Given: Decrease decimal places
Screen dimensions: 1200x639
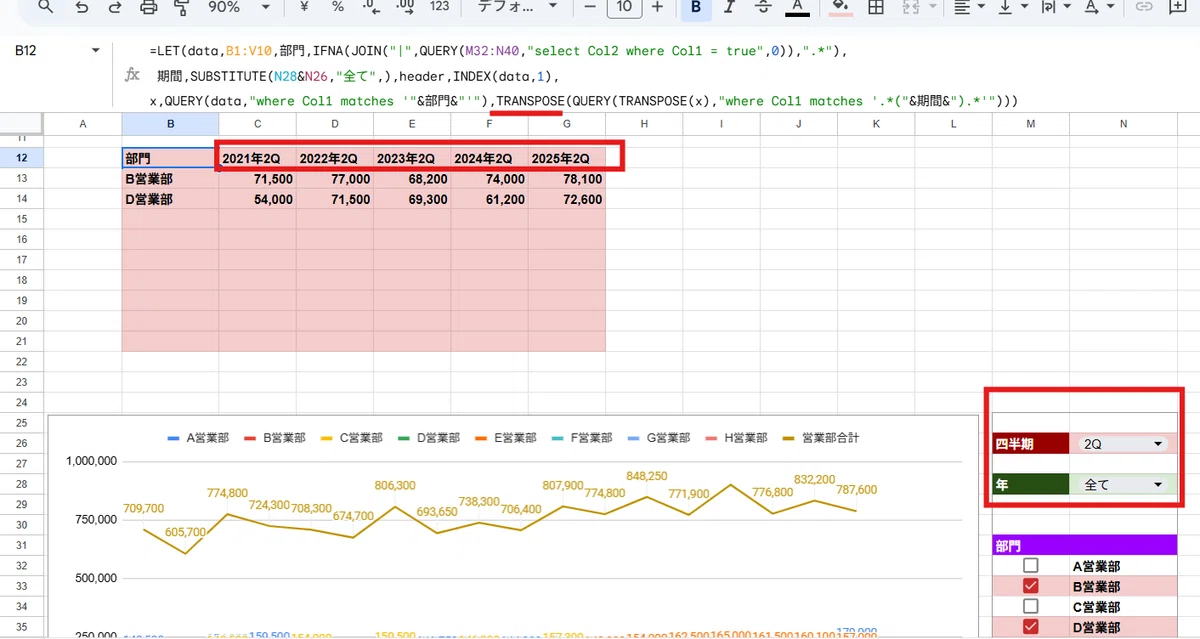Looking at the screenshot, I should tap(371, 7).
